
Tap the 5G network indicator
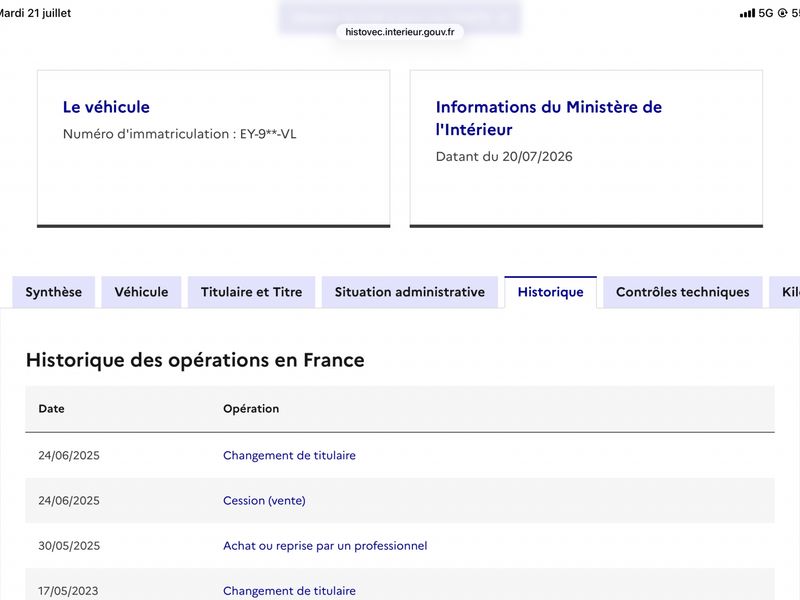coord(766,13)
